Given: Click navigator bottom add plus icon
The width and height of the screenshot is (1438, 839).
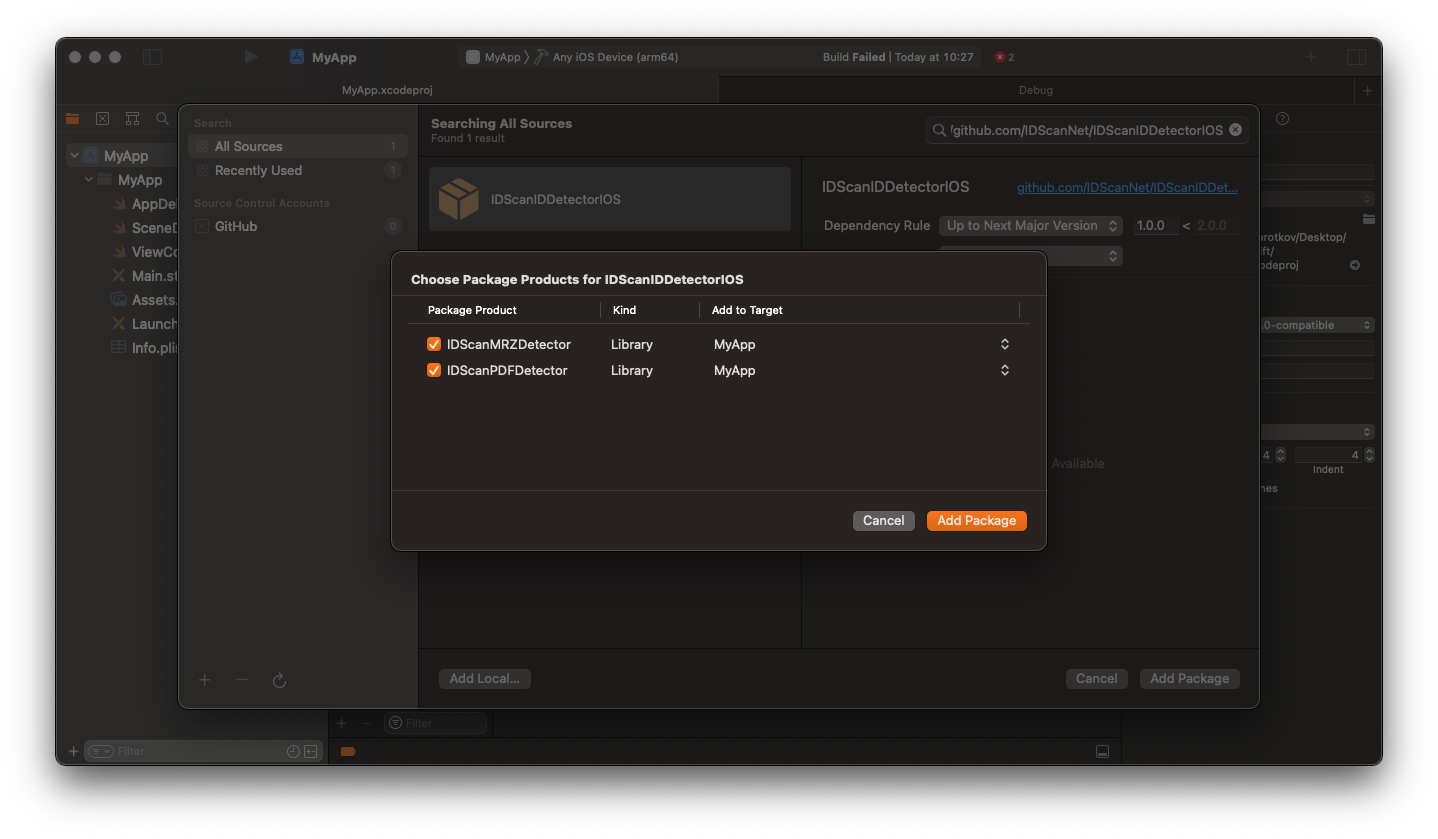Looking at the screenshot, I should point(73,751).
